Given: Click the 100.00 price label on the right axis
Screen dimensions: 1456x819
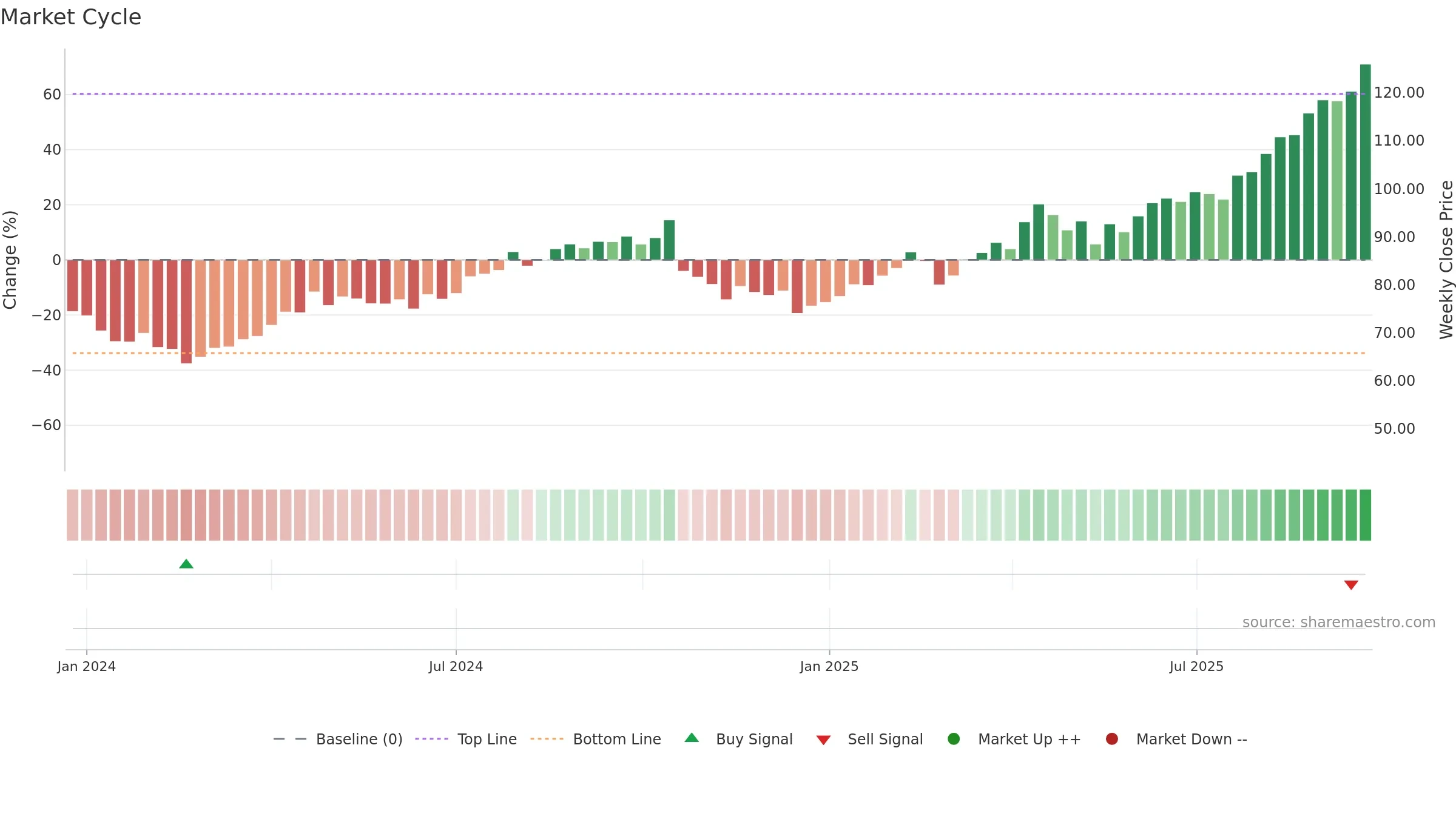Looking at the screenshot, I should pyautogui.click(x=1399, y=189).
